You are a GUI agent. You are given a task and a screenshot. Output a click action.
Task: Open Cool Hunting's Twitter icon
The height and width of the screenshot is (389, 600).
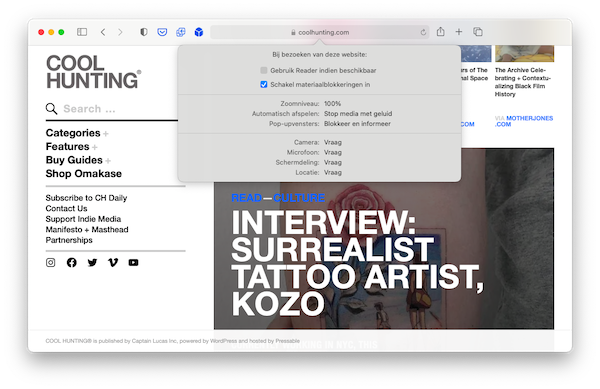92,262
